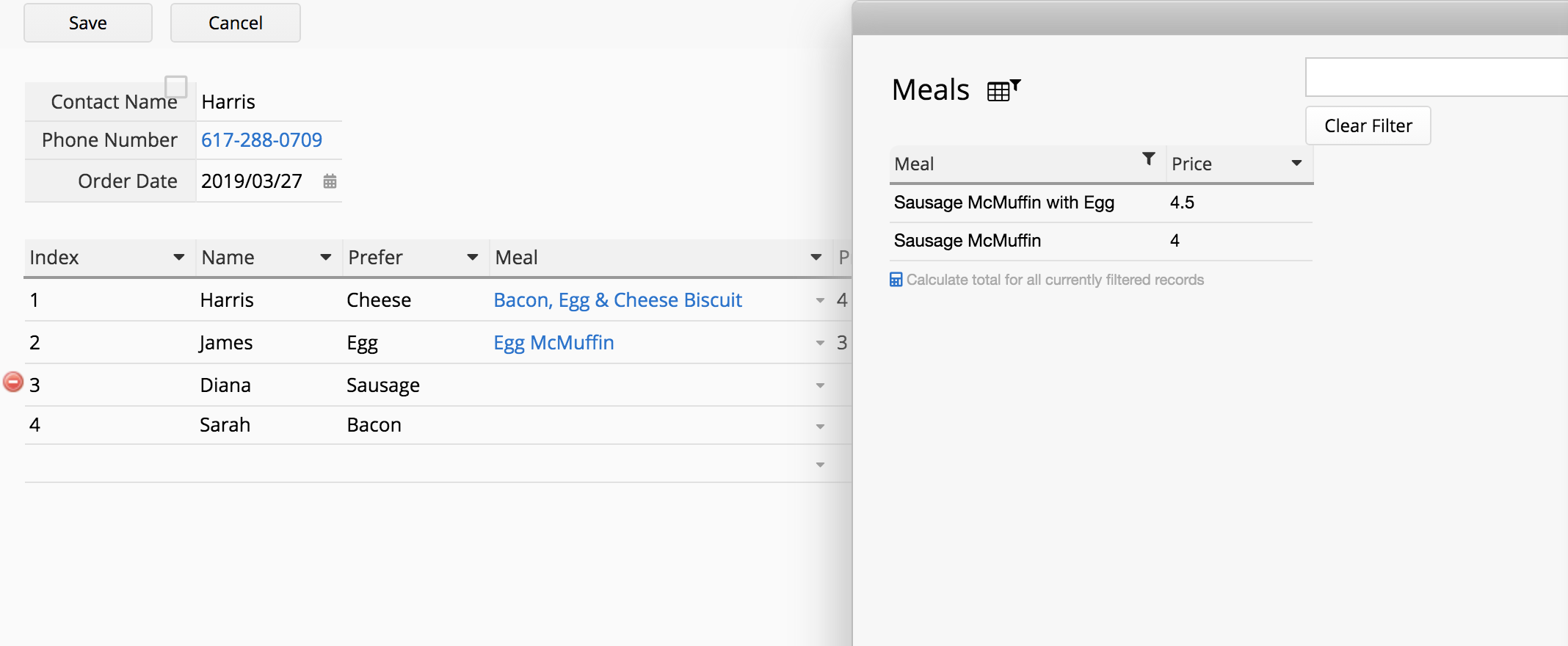
Task: Open meal selection dropdown for Diana's row
Action: coord(820,385)
